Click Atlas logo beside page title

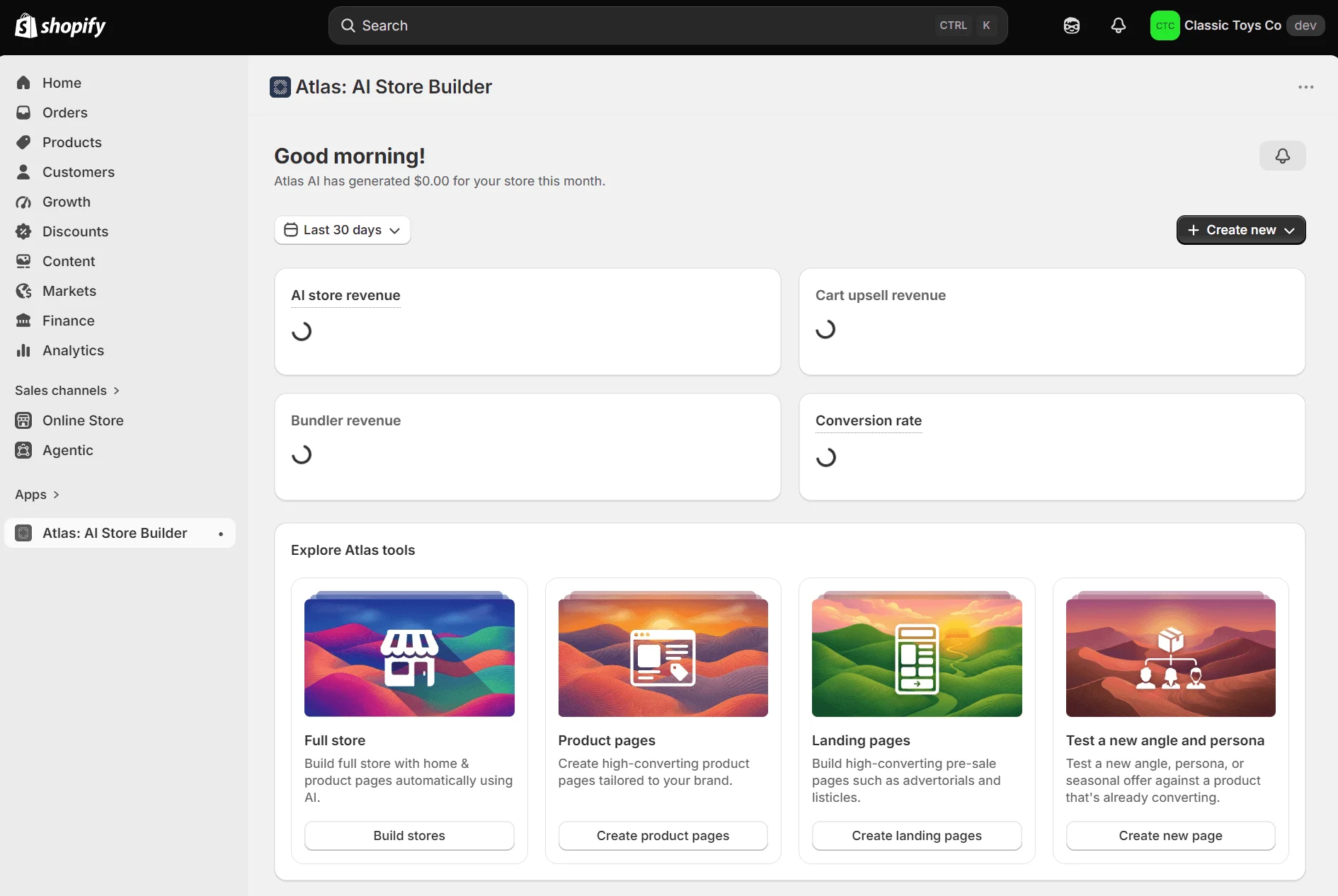(280, 87)
